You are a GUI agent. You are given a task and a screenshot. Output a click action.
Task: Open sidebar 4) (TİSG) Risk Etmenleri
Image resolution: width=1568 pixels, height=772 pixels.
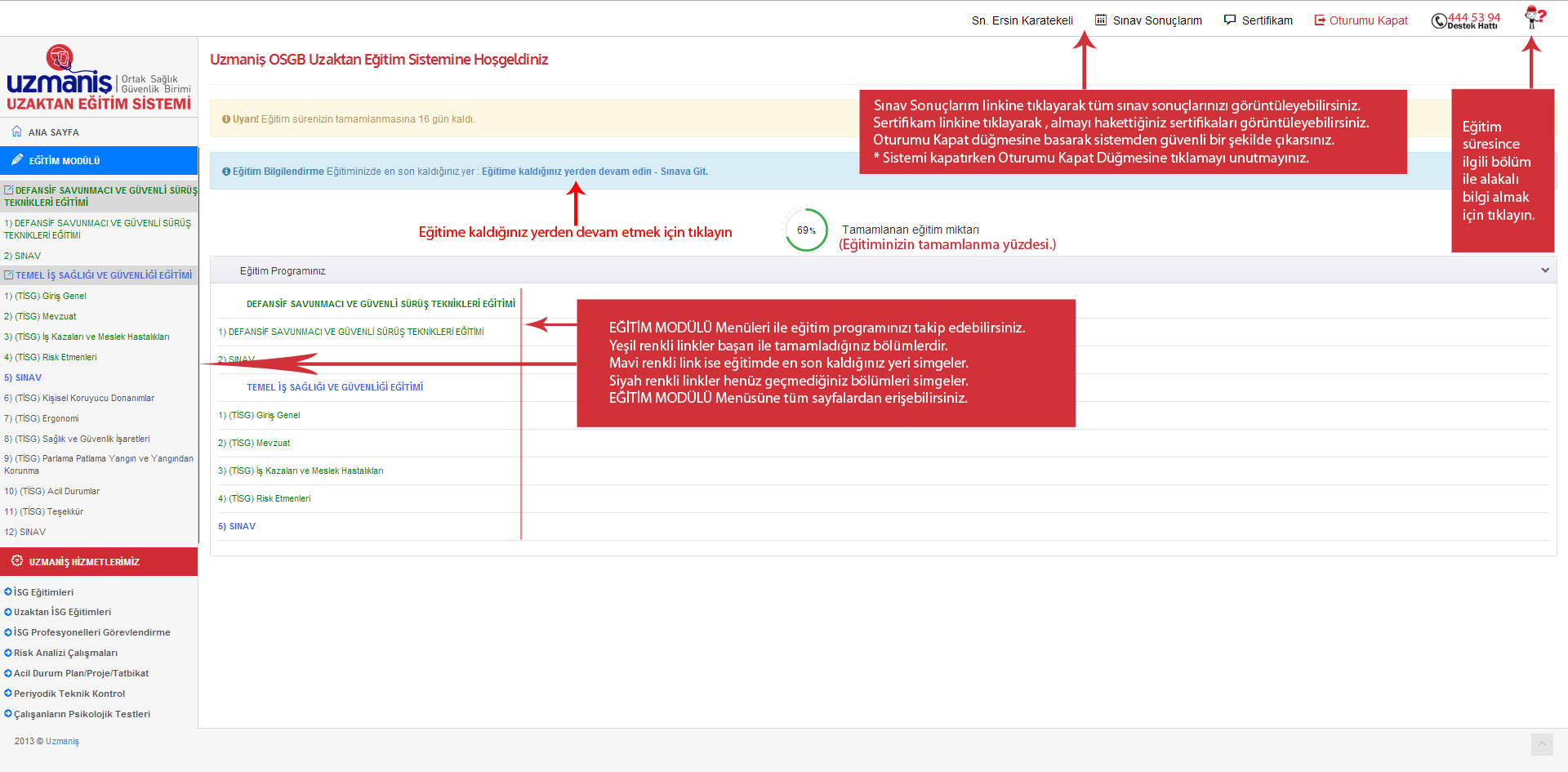51,357
